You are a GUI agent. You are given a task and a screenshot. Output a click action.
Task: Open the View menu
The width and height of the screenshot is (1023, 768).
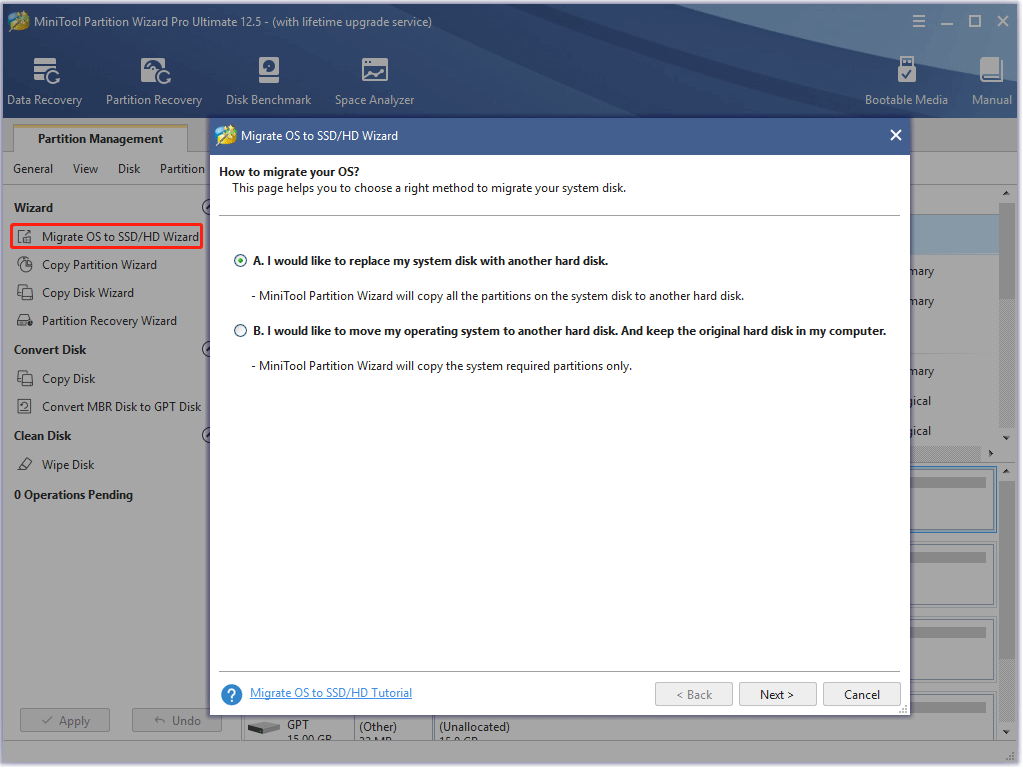85,169
